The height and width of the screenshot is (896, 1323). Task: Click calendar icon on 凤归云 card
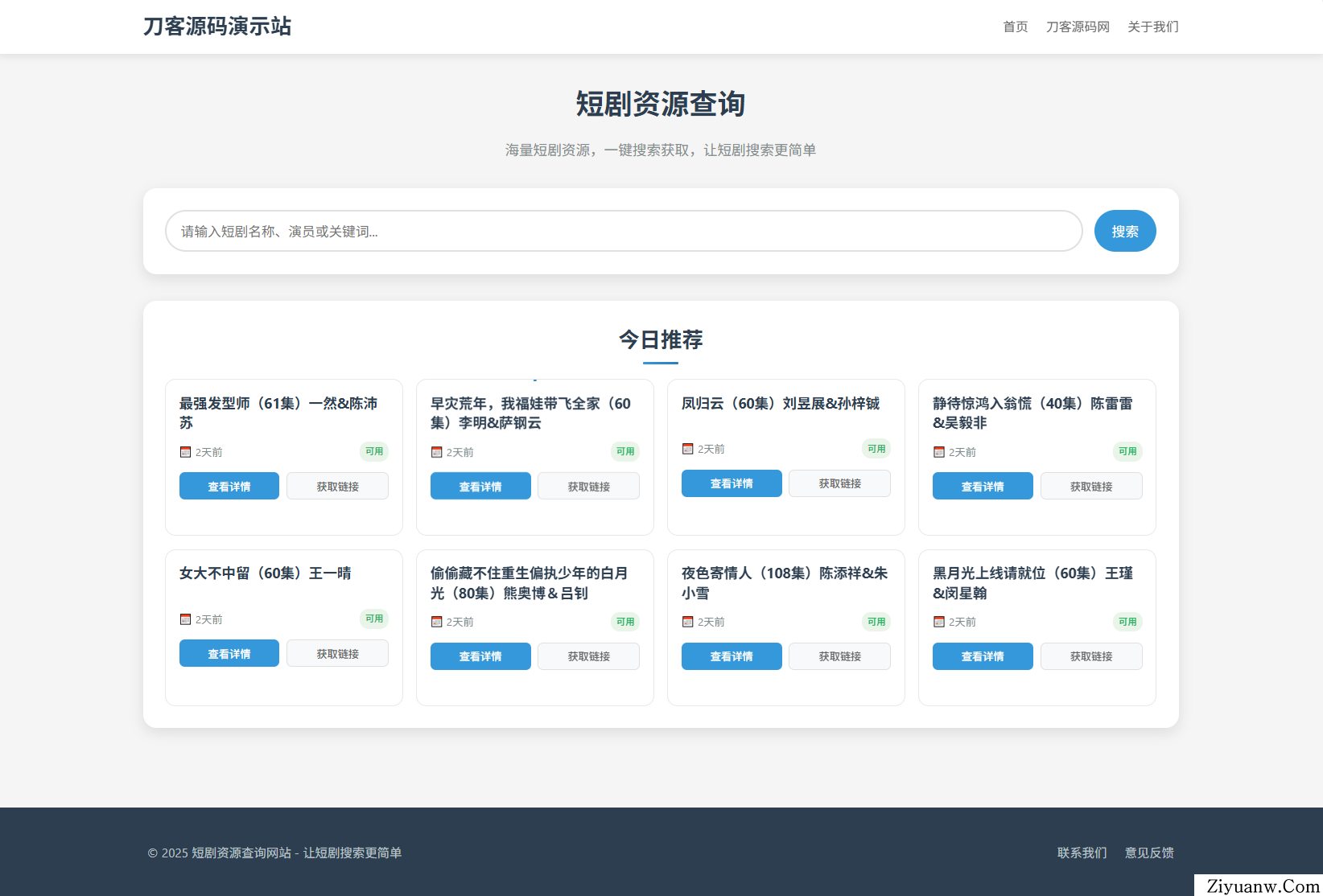pos(687,449)
